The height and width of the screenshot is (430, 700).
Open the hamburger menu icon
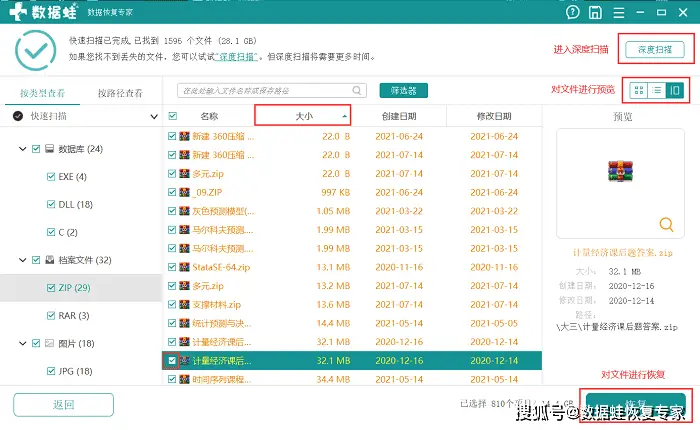(619, 13)
